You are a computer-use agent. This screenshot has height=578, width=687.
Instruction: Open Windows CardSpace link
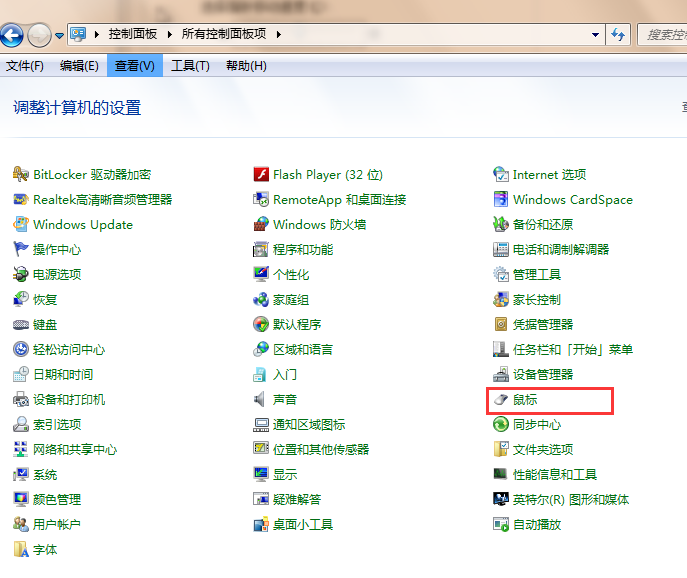tap(573, 200)
